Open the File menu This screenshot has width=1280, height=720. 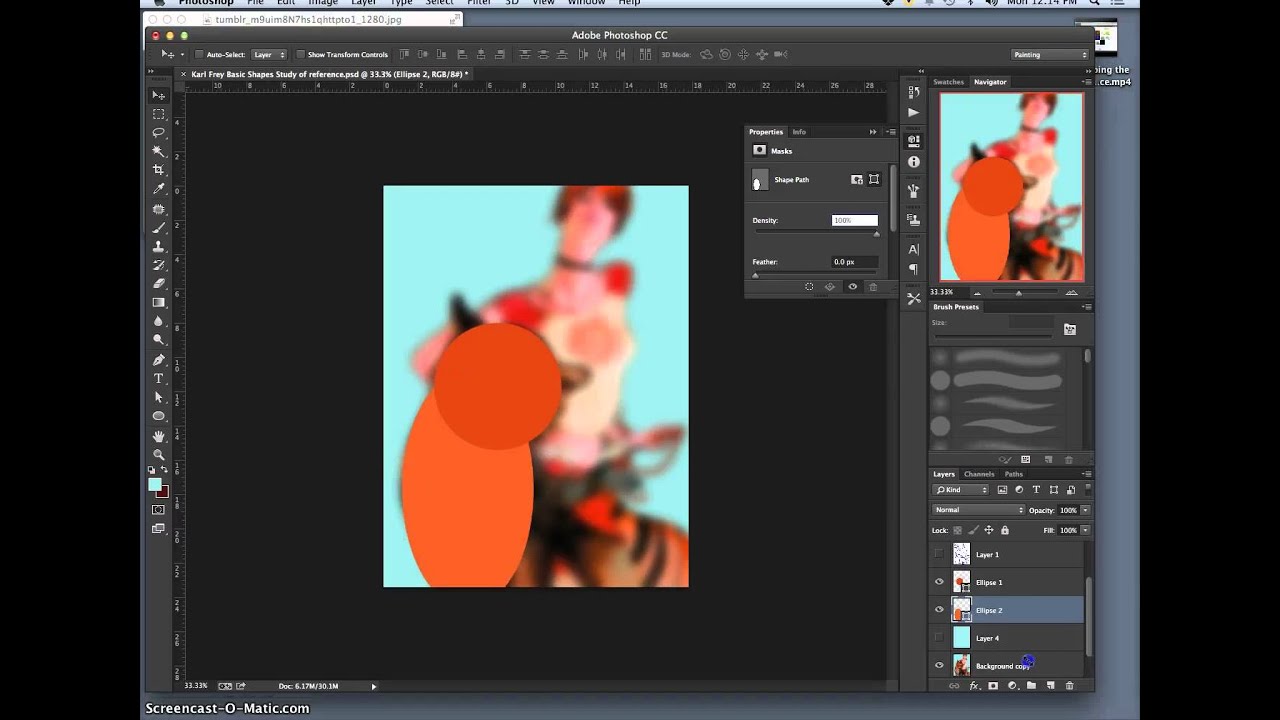pos(255,3)
